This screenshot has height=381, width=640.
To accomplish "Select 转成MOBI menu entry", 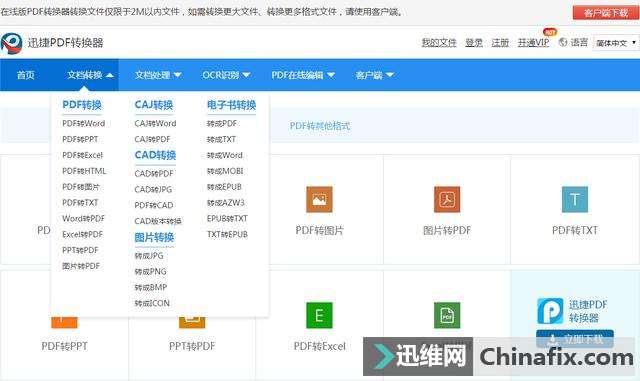I will tap(225, 171).
